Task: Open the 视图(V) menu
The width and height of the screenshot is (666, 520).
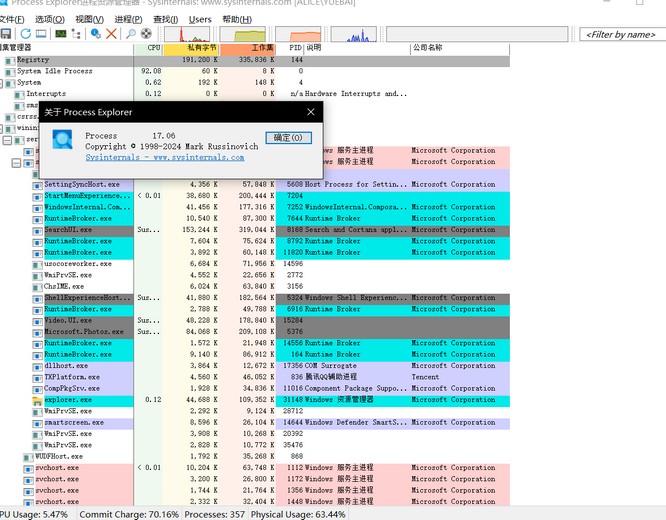Action: pos(89,19)
